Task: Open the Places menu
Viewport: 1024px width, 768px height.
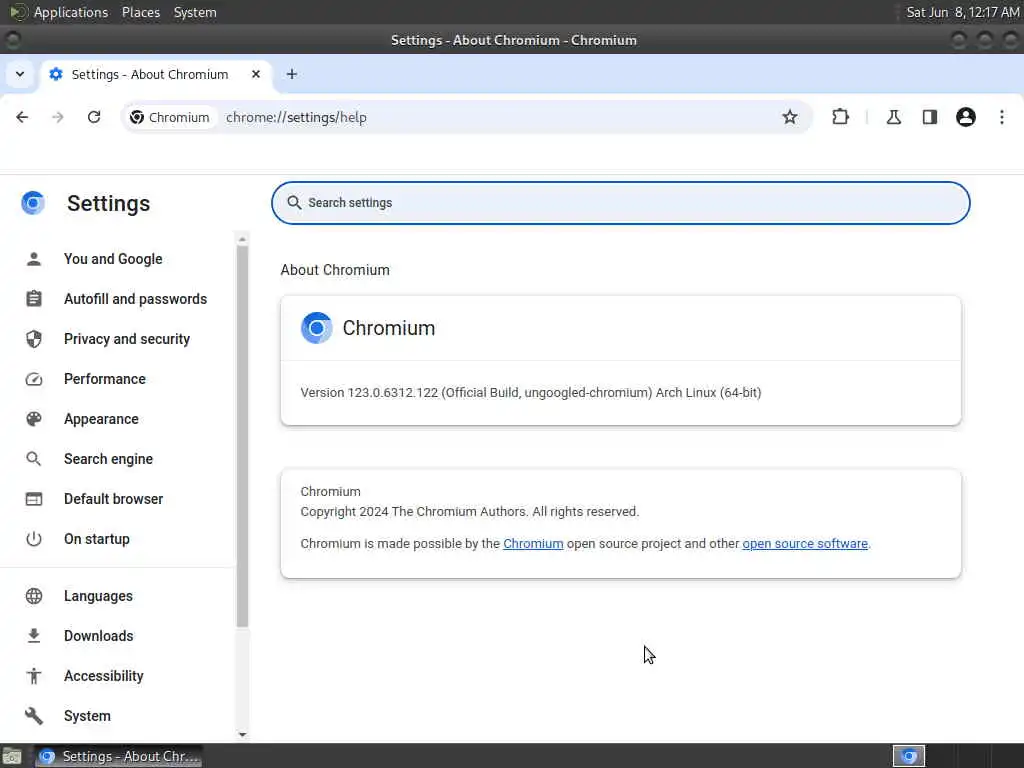Action: (x=141, y=12)
